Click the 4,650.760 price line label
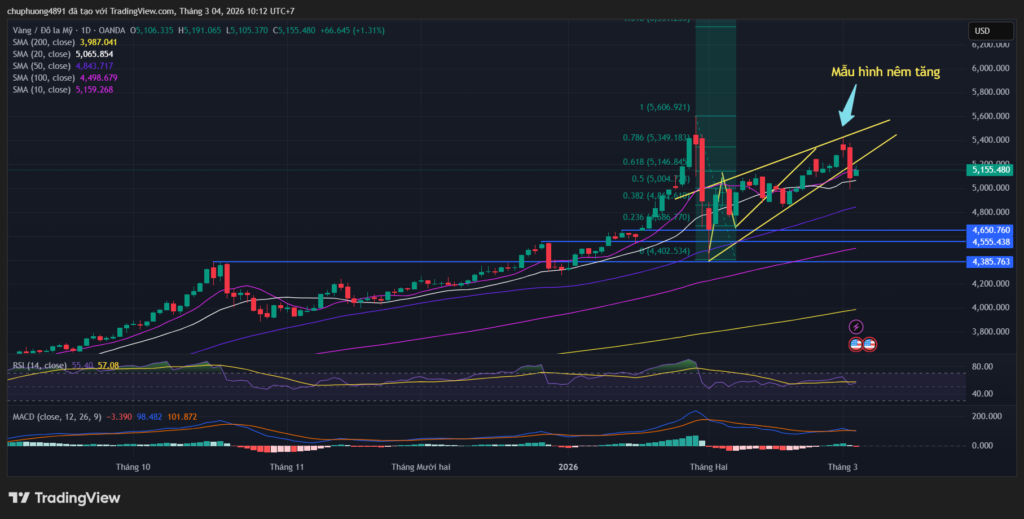This screenshot has width=1024, height=519. pos(990,230)
